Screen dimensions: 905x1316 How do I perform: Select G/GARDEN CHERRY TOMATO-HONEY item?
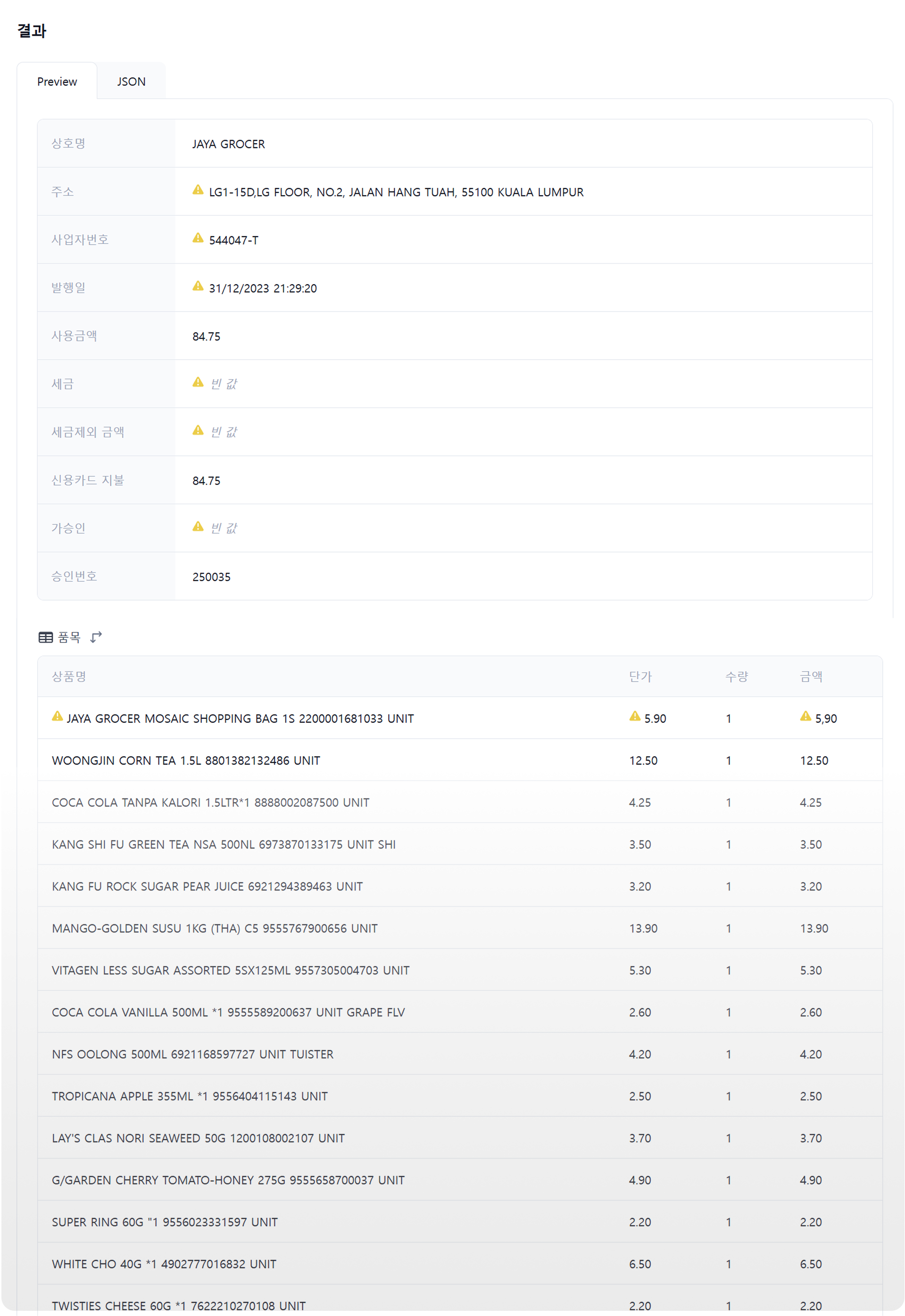[x=229, y=1180]
